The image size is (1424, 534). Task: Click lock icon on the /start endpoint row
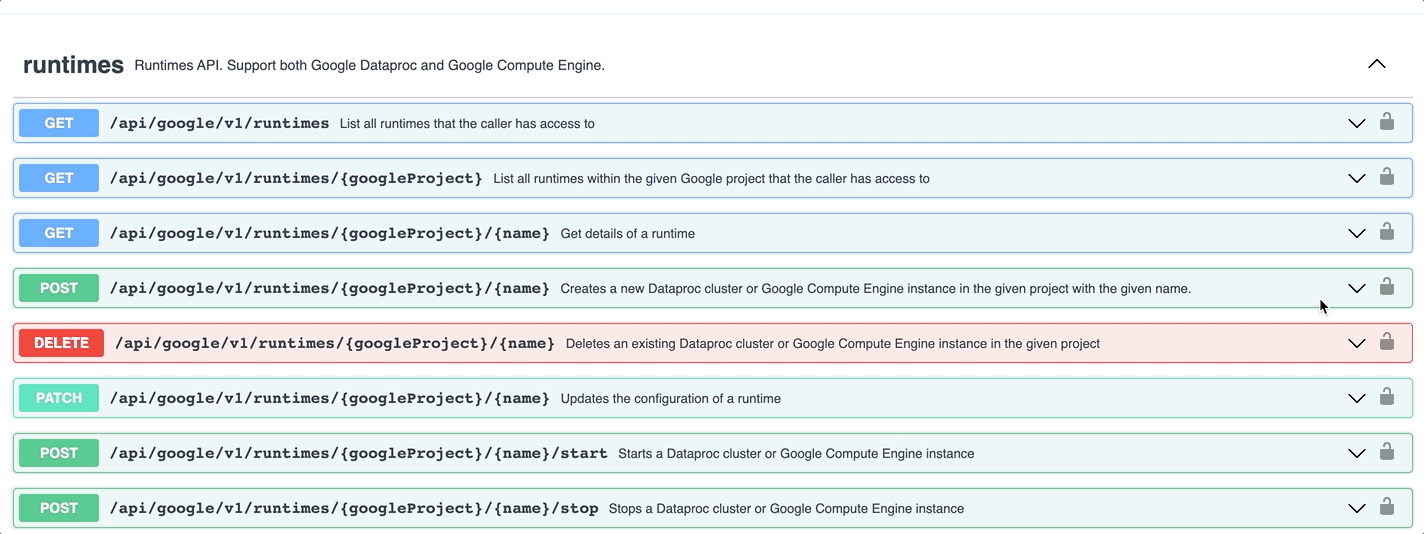[1386, 452]
